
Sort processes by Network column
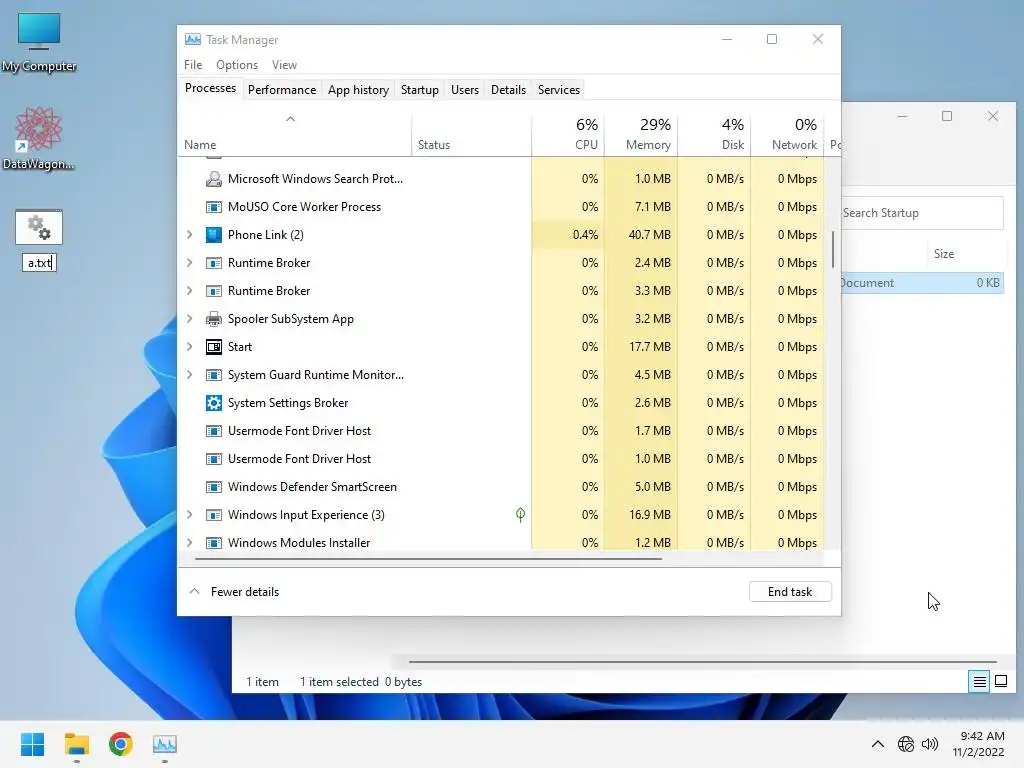point(788,134)
